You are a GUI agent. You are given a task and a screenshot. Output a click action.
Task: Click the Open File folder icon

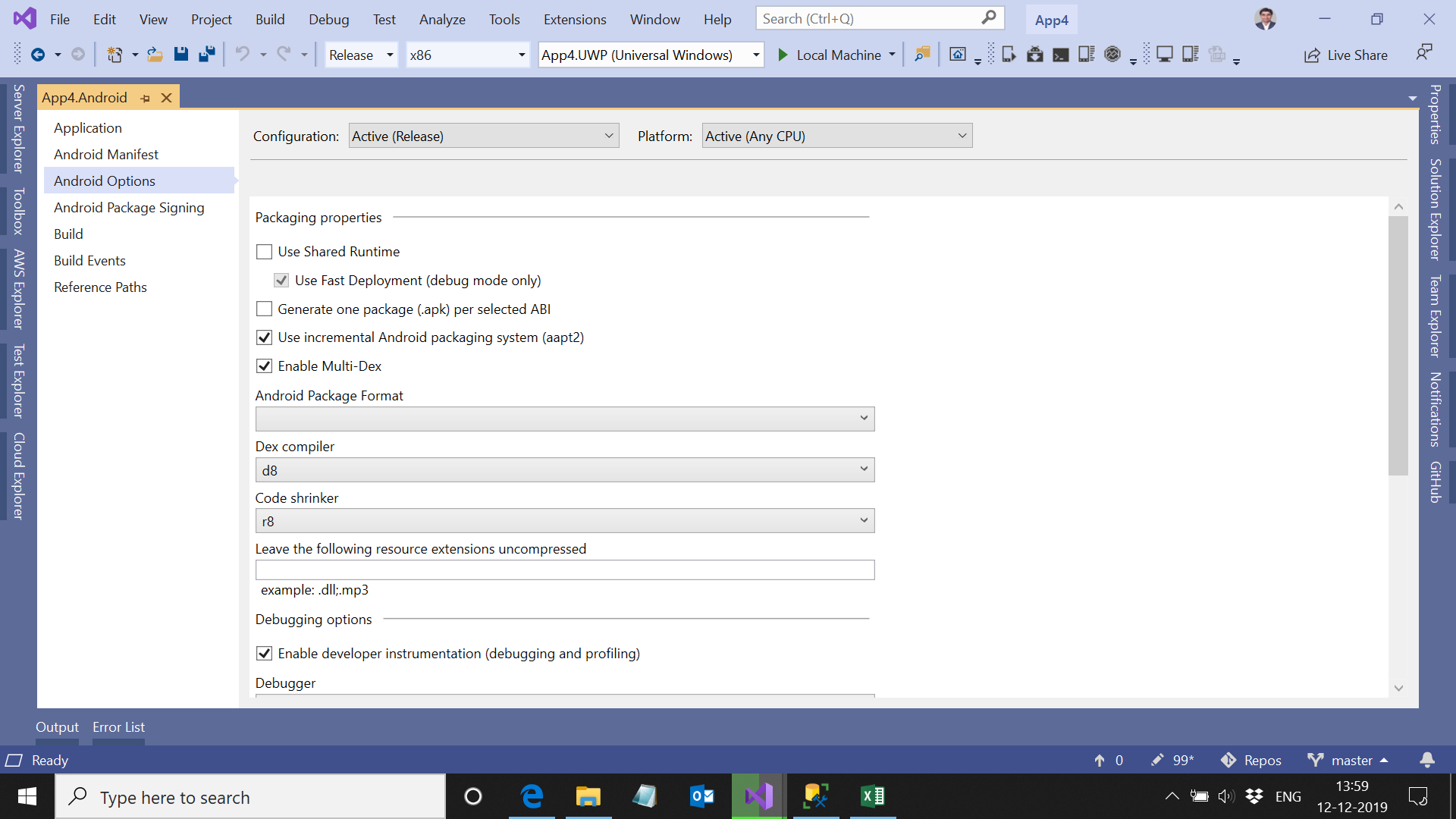tap(155, 55)
